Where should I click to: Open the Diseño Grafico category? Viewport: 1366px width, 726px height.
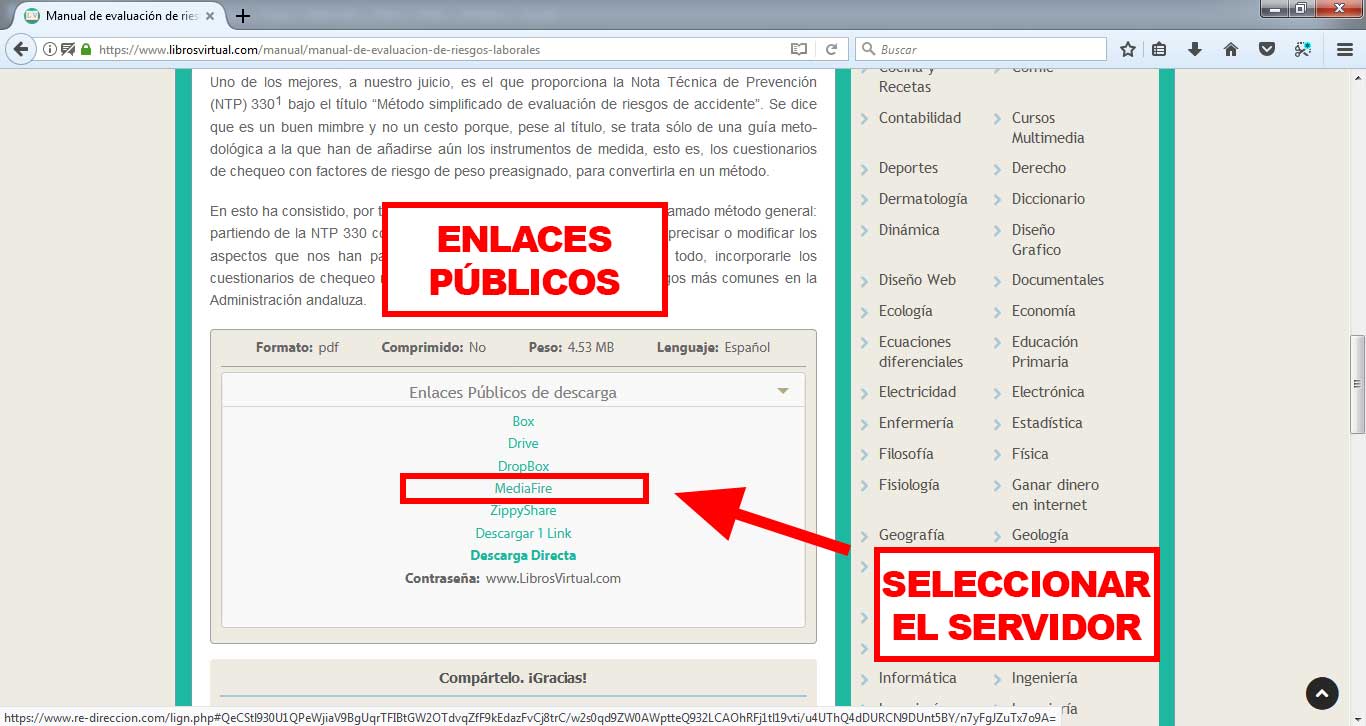click(x=1036, y=239)
